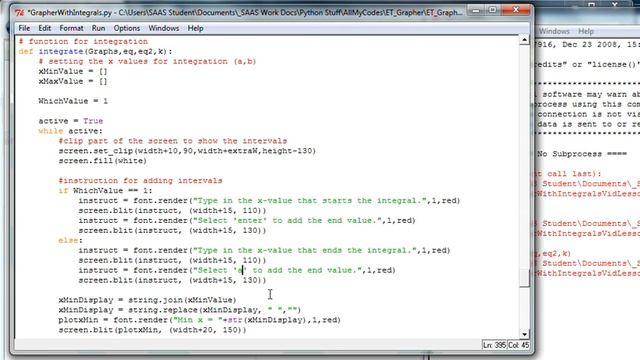Click the 'screen.set_clip' line
640x360 pixels.
[187, 151]
